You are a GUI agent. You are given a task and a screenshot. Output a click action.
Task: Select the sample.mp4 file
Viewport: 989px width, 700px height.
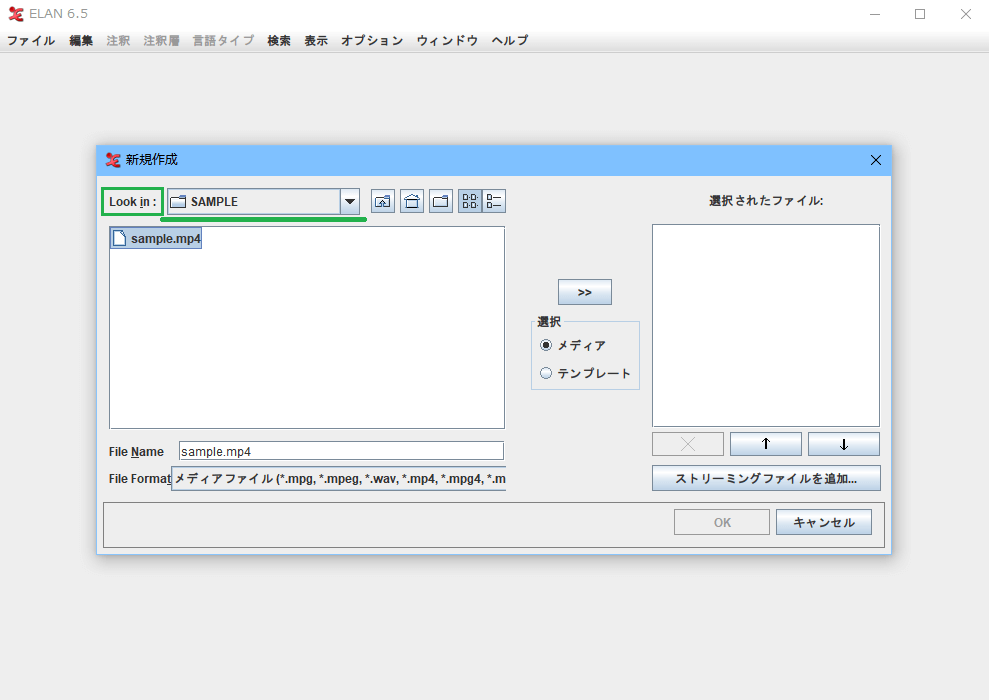coord(157,239)
